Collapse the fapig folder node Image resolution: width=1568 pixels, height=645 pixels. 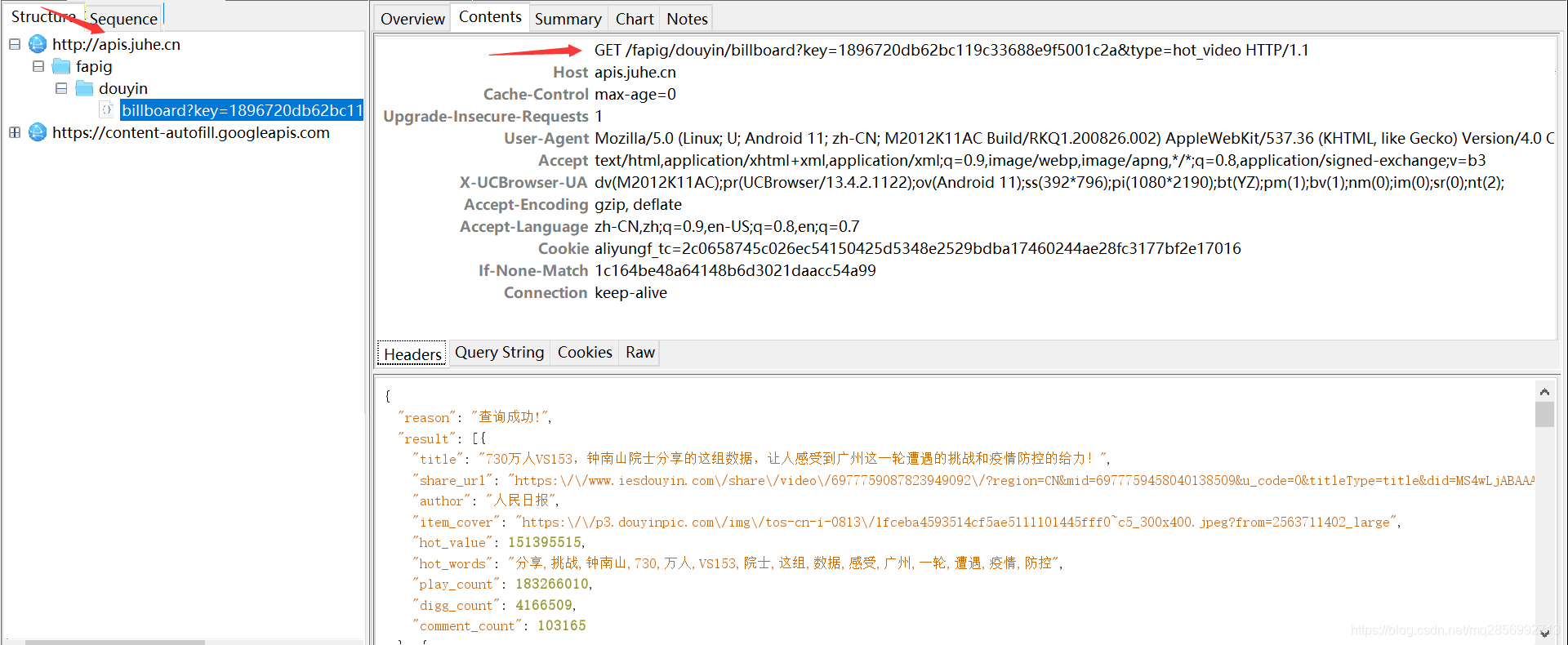pyautogui.click(x=38, y=66)
